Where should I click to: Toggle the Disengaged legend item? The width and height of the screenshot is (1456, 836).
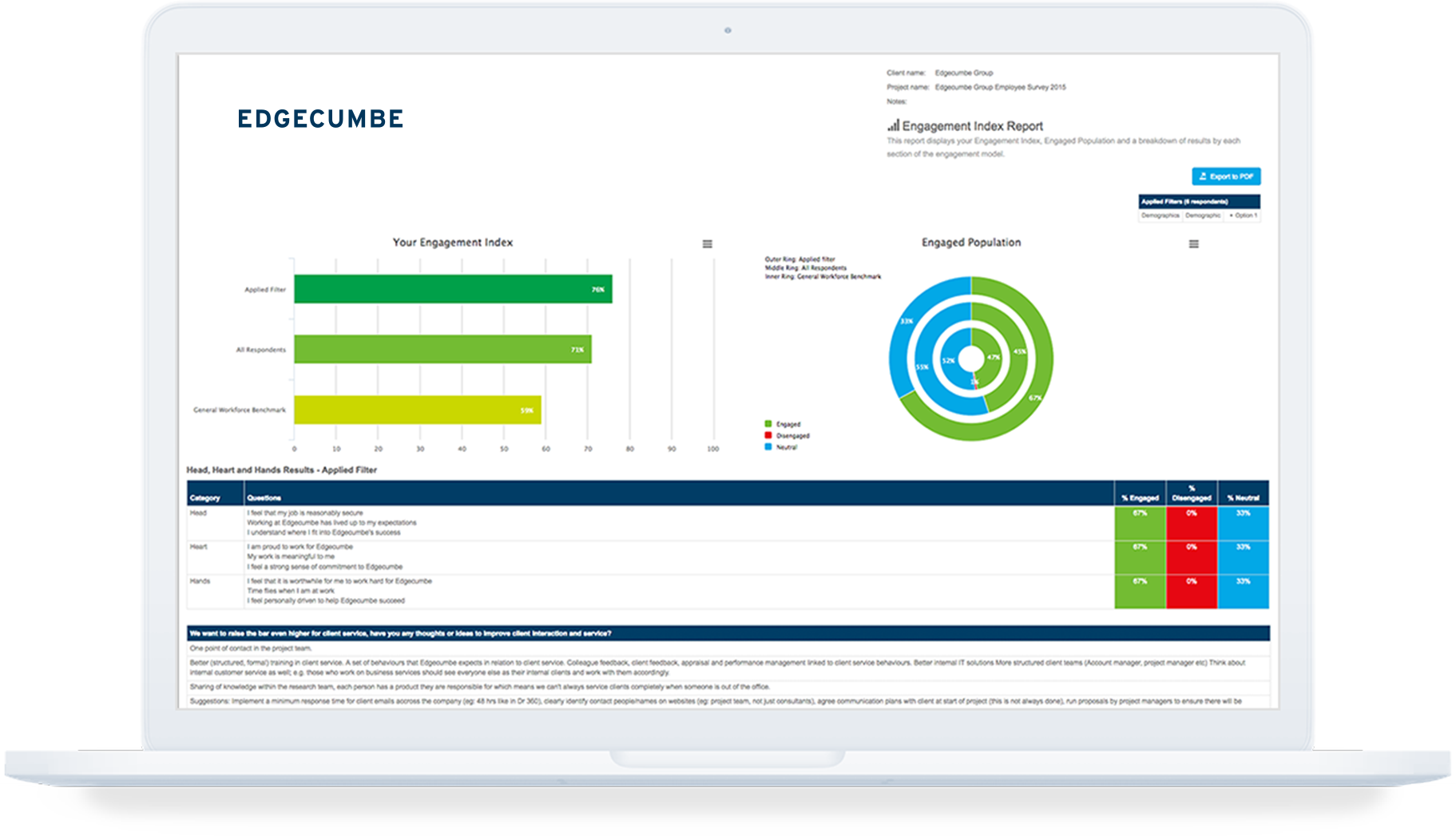coord(787,436)
